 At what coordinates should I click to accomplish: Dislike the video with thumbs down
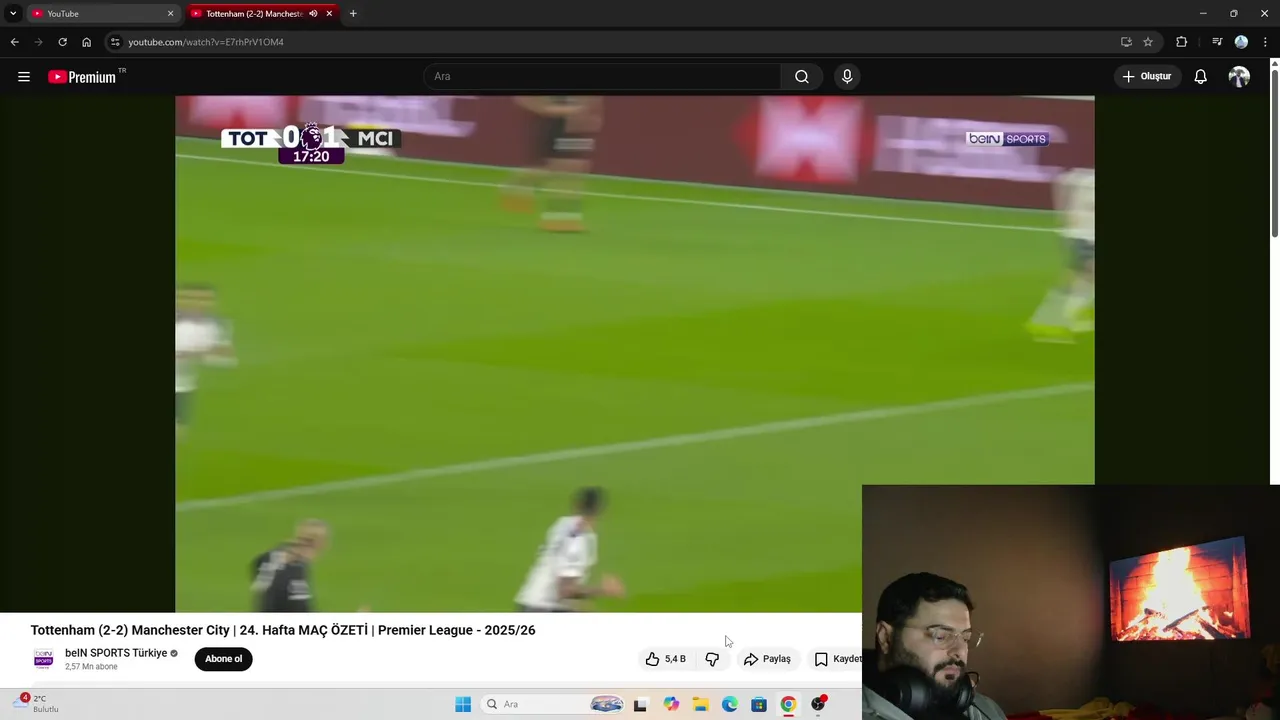tap(712, 659)
